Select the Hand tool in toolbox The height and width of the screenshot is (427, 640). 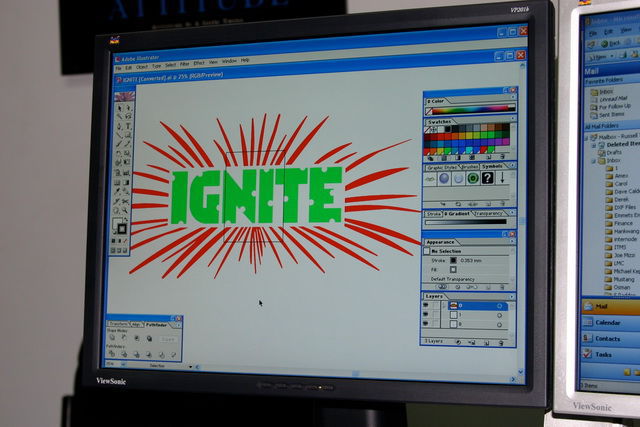(117, 210)
